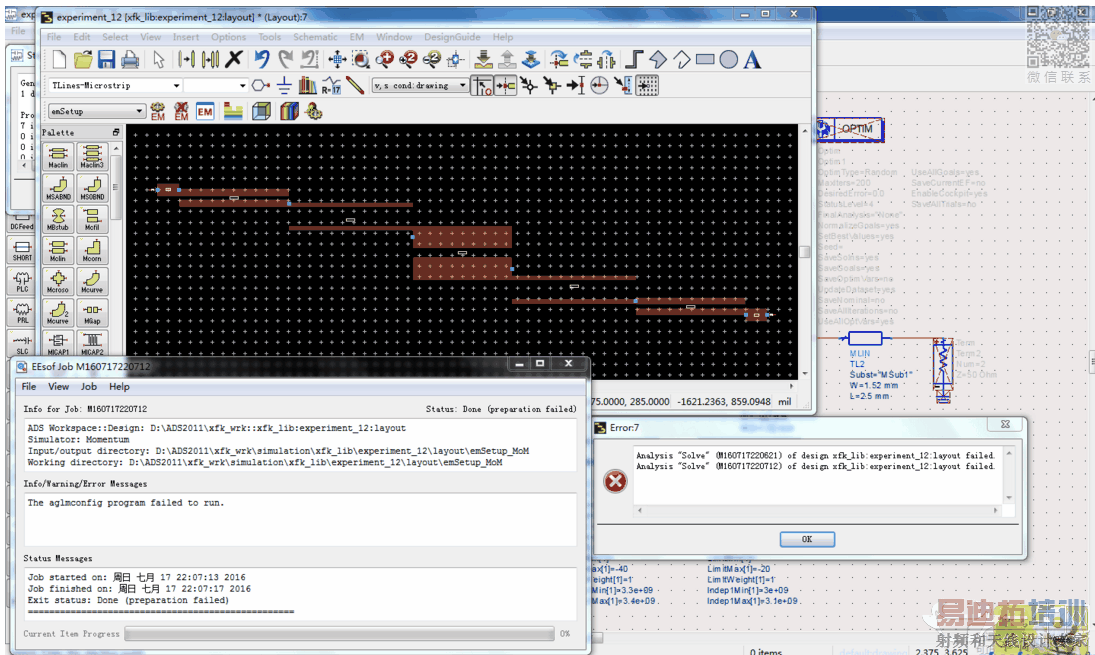This screenshot has height=655, width=1095.
Task: Click the MLIN TL2 component in schematic
Action: (865, 339)
